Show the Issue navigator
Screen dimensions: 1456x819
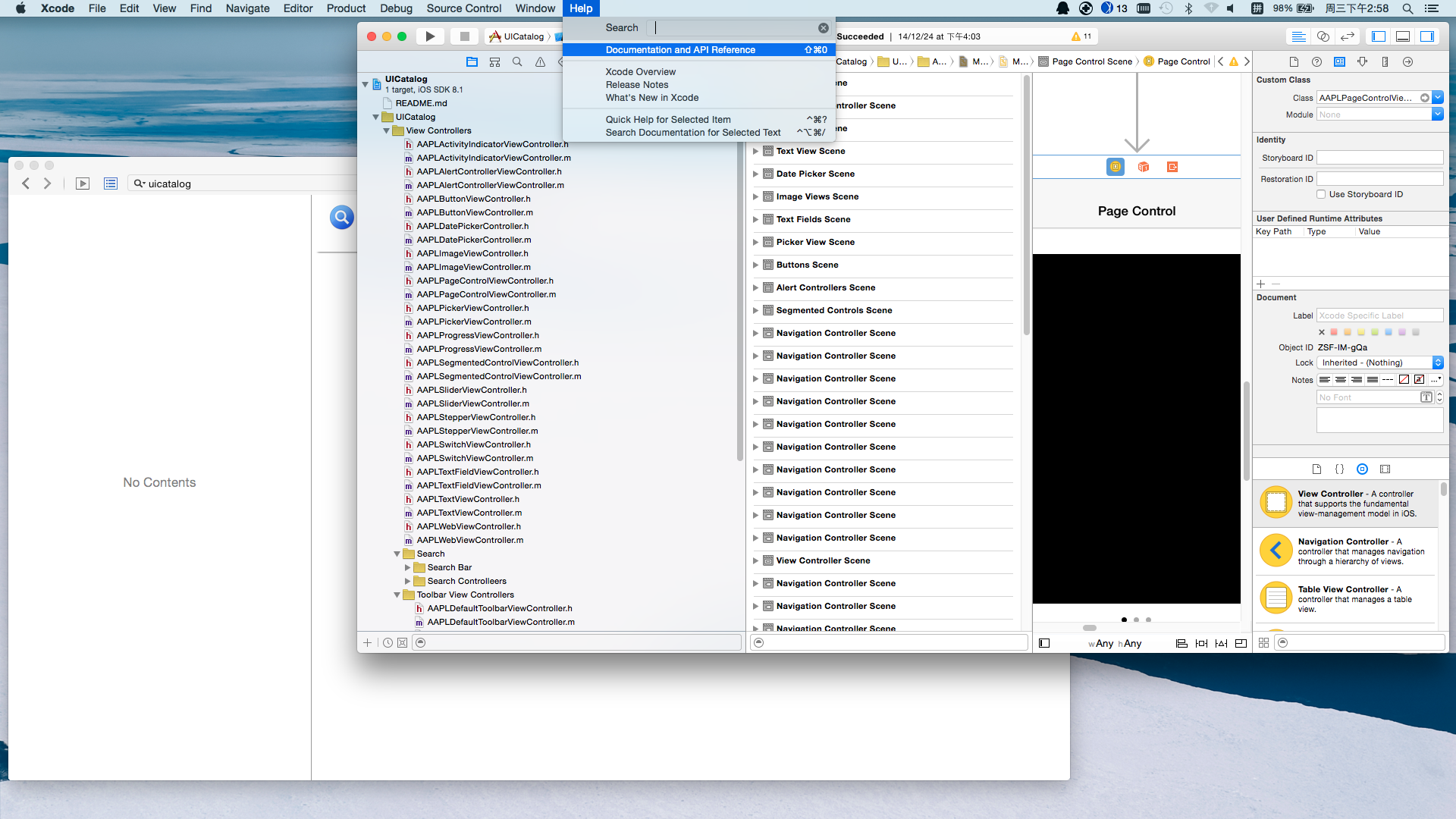coord(540,62)
